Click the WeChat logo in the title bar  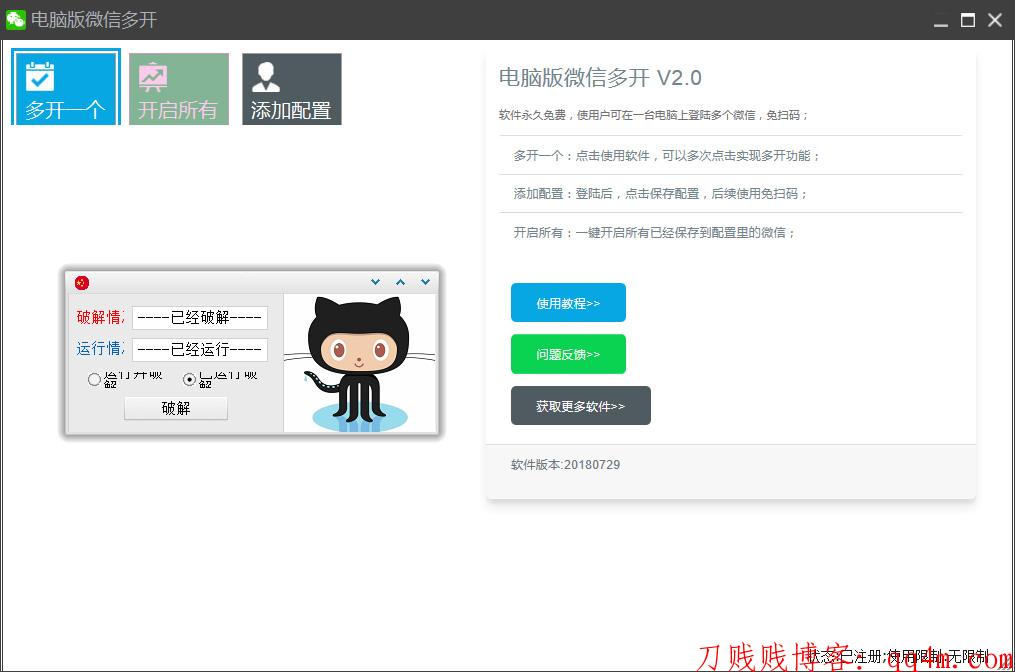(15, 19)
